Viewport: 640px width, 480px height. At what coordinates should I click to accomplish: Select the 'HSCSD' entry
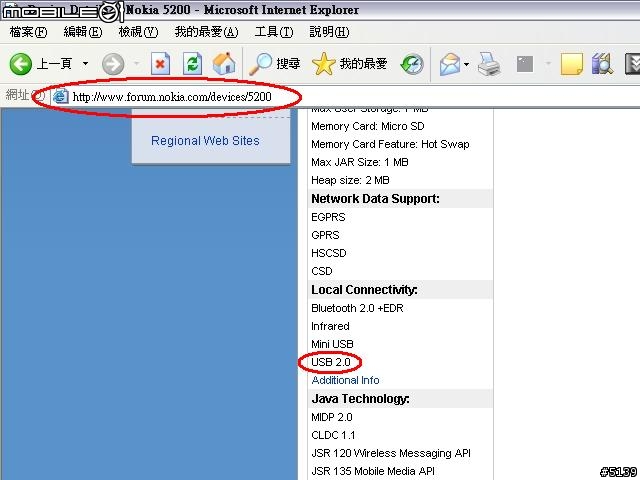coord(329,253)
